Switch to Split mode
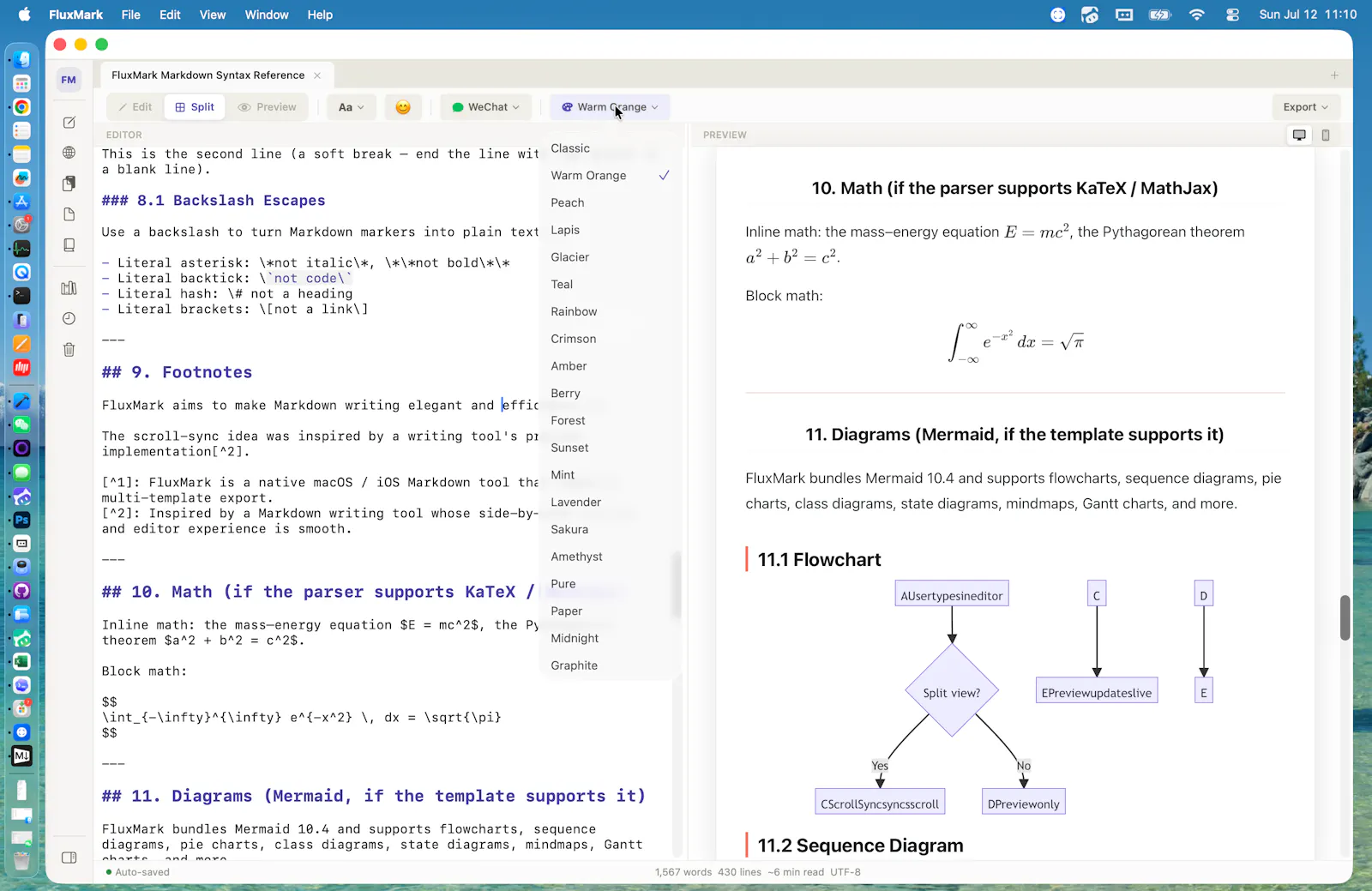The width and height of the screenshot is (1372, 891). point(195,107)
